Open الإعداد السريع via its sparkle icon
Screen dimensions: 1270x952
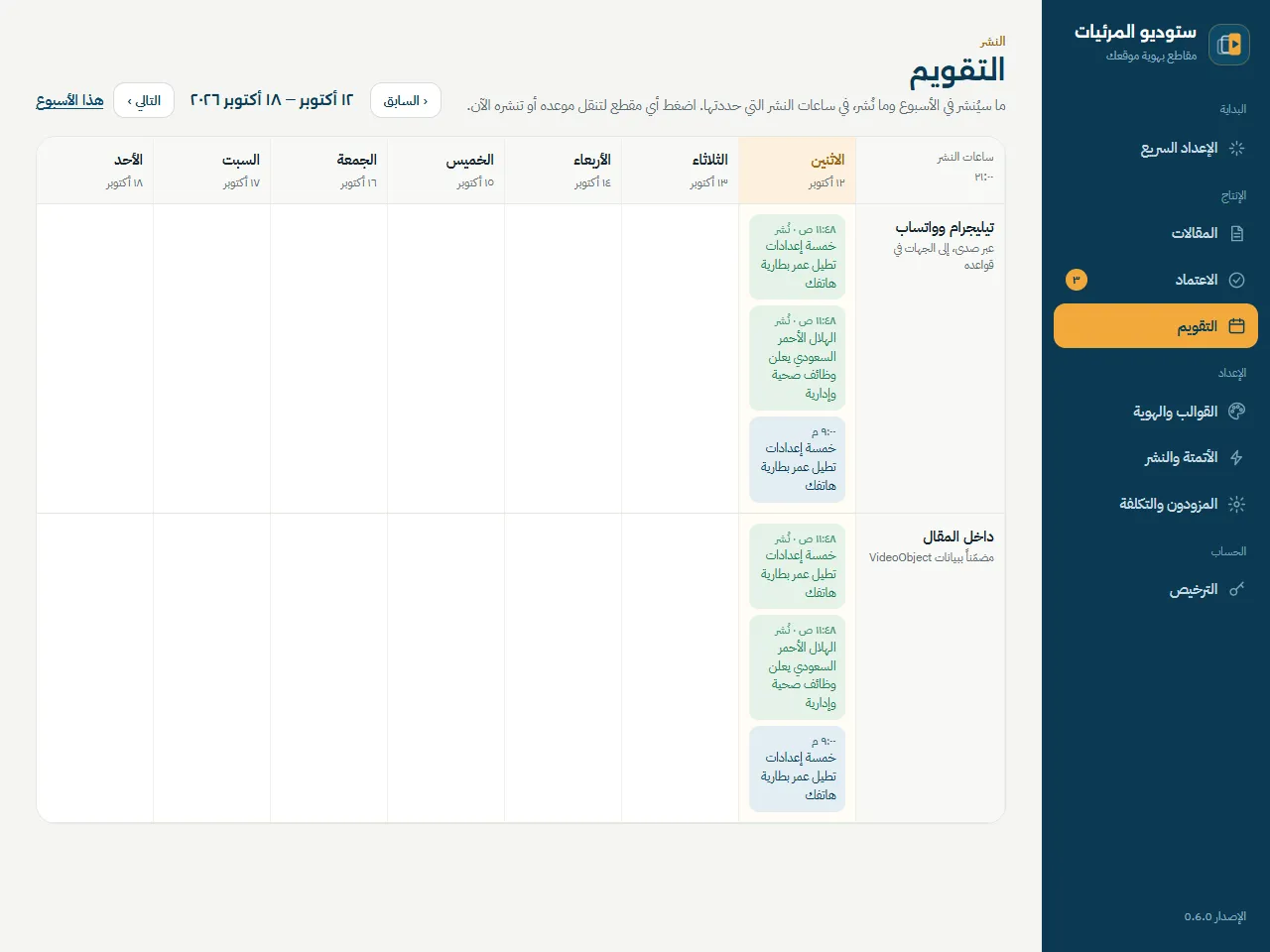1236,148
